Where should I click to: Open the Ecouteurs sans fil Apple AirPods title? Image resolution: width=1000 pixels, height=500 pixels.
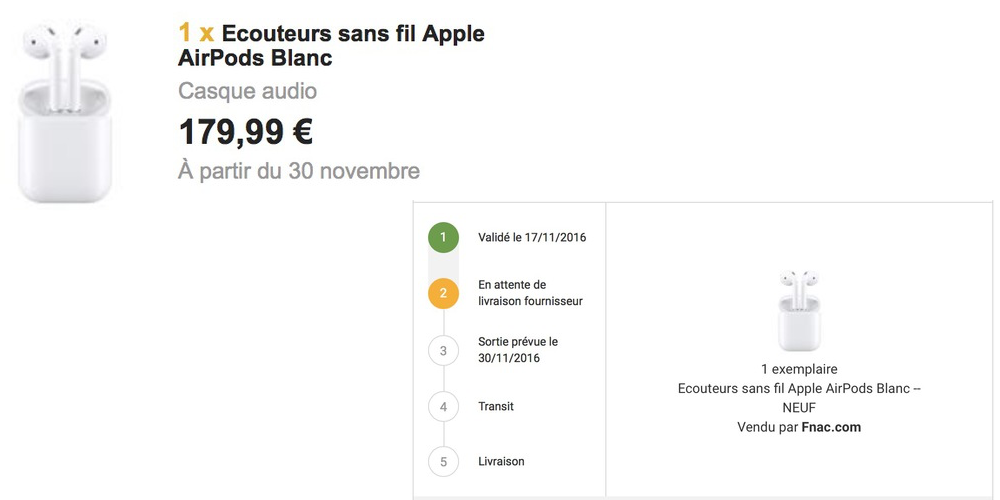tap(331, 46)
